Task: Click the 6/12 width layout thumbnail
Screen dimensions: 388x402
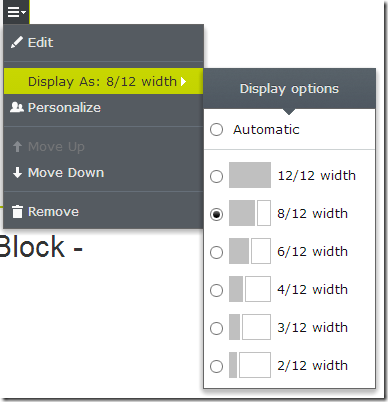Action: [x=250, y=251]
